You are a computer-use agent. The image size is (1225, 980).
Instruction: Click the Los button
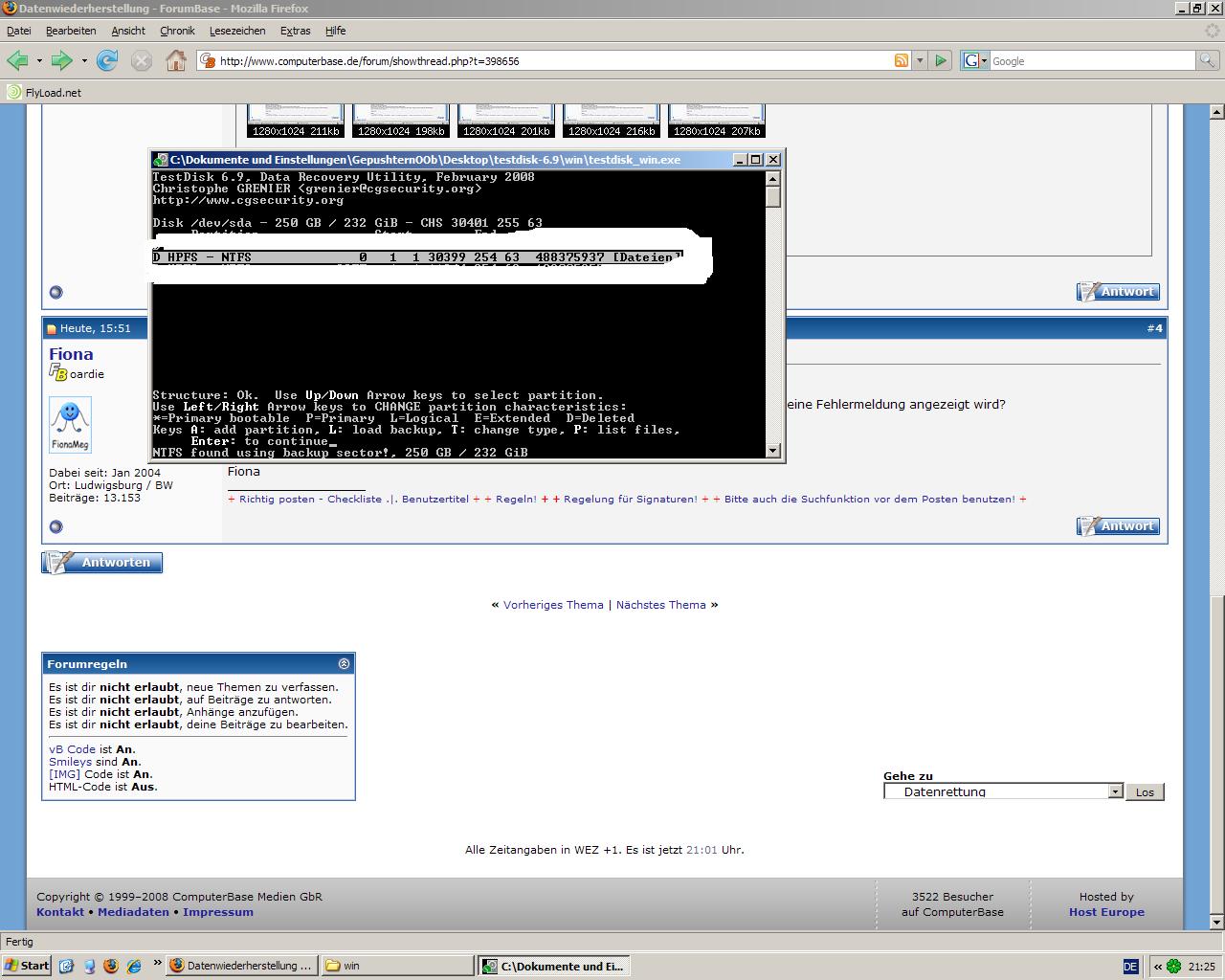(x=1145, y=791)
